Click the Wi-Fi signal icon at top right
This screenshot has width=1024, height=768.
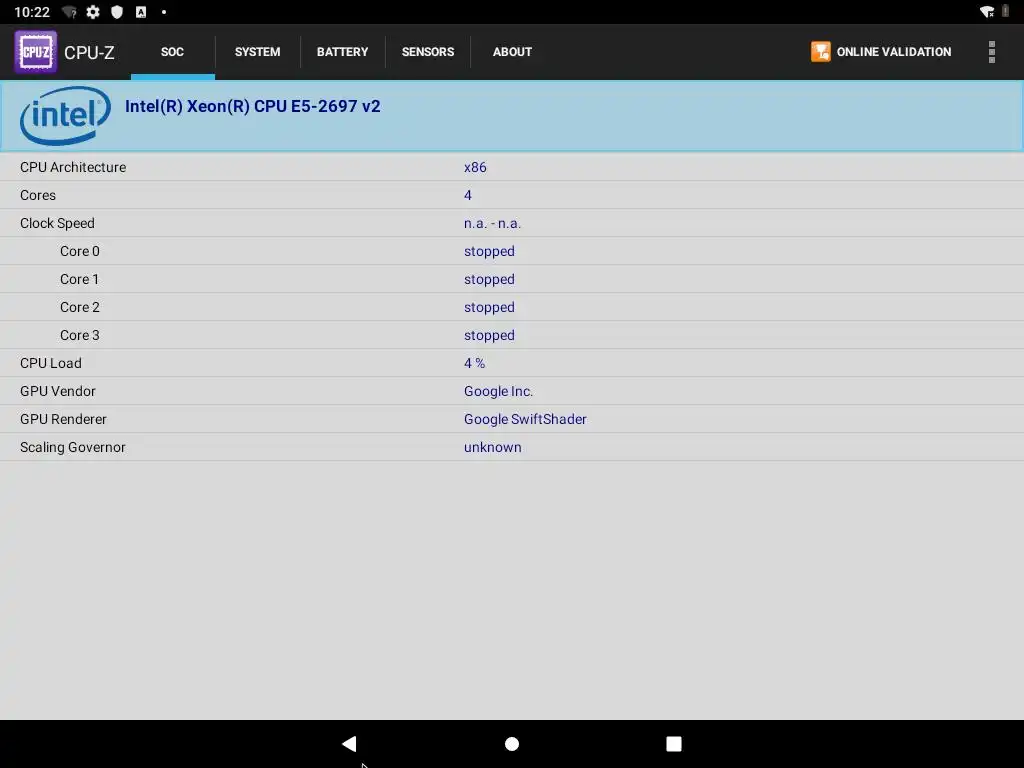(x=987, y=12)
